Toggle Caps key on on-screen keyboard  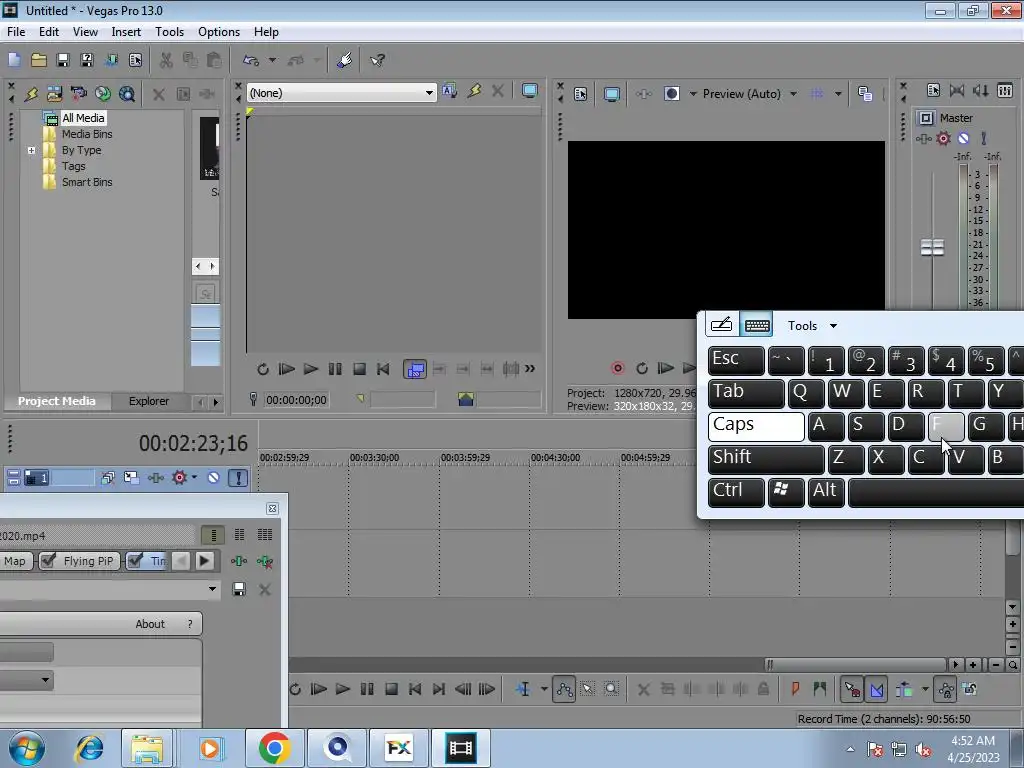click(756, 426)
